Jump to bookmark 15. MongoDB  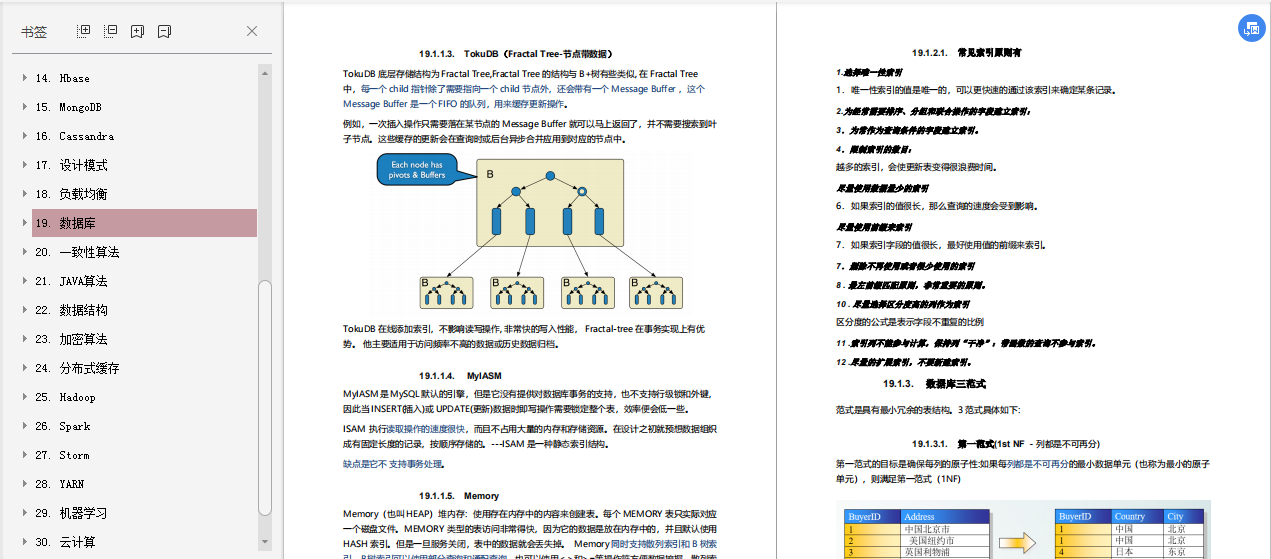[68, 107]
